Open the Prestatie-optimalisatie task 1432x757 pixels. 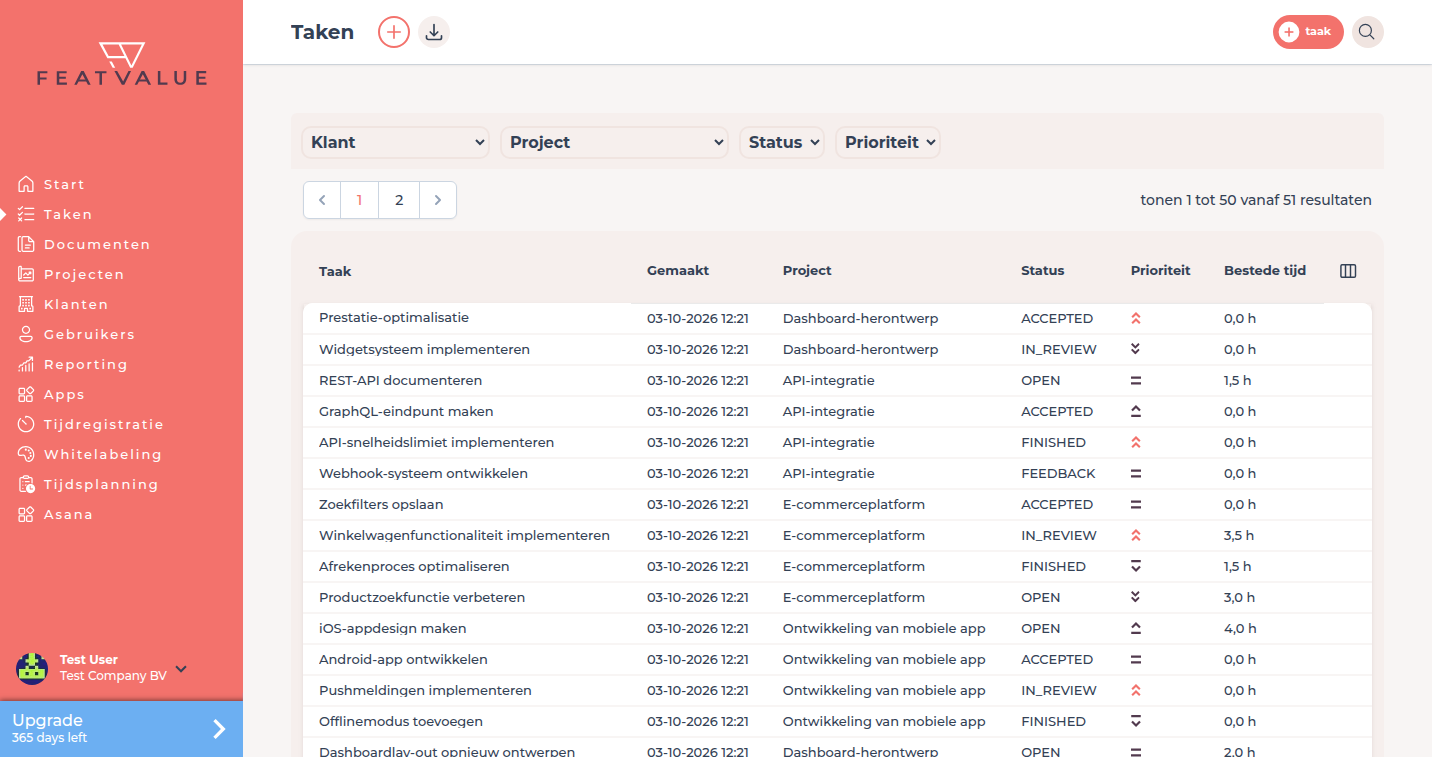(x=394, y=318)
